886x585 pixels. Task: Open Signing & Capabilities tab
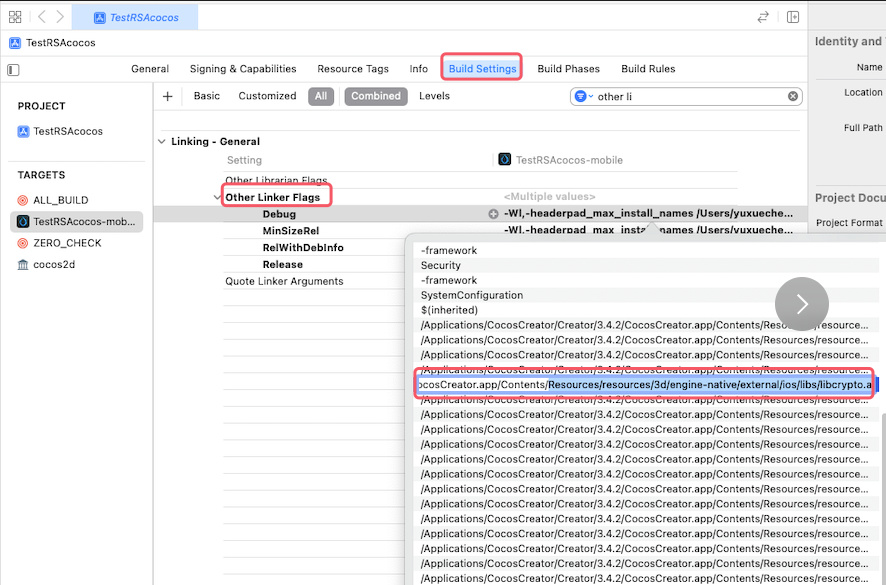pyautogui.click(x=243, y=69)
